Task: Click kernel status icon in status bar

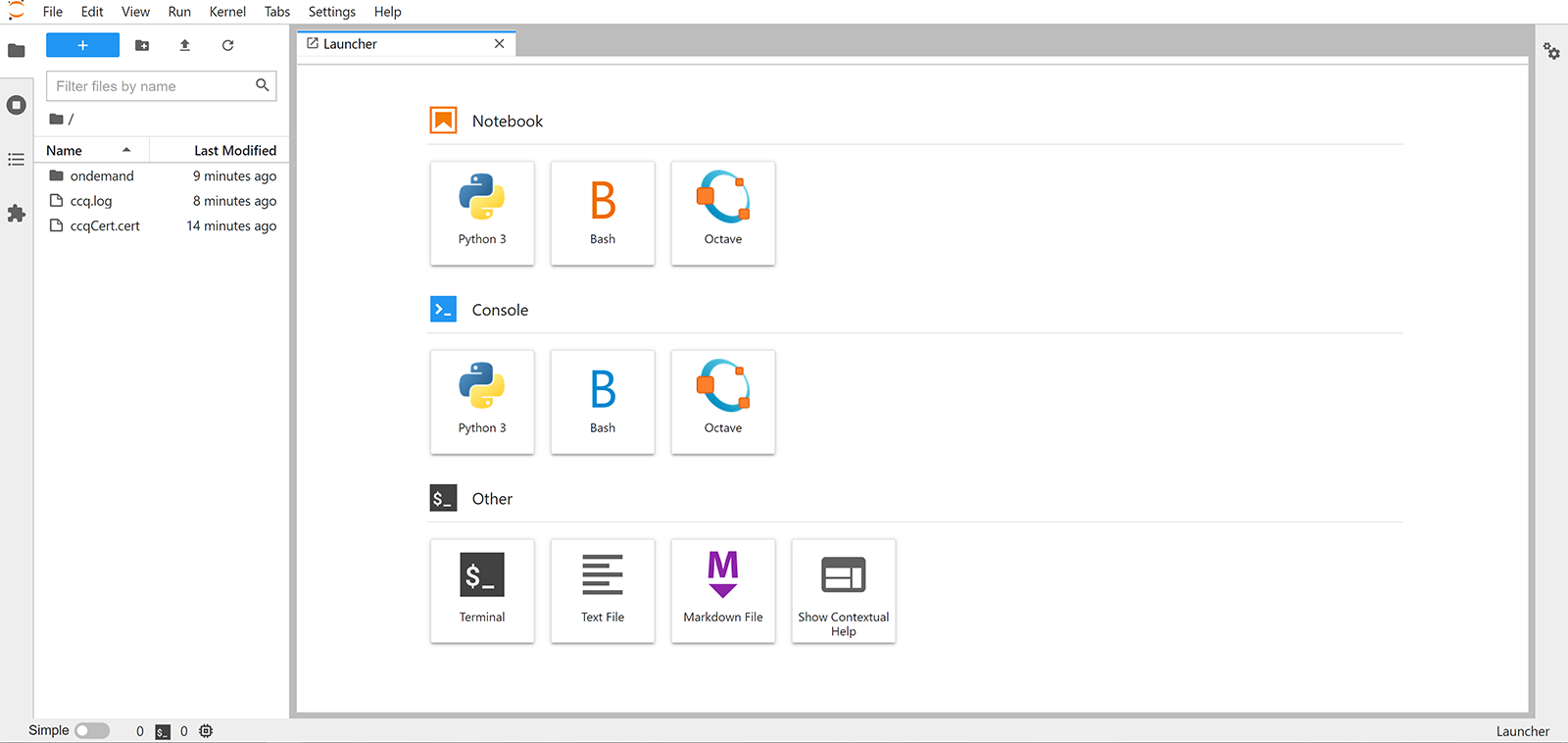Action: pyautogui.click(x=206, y=731)
